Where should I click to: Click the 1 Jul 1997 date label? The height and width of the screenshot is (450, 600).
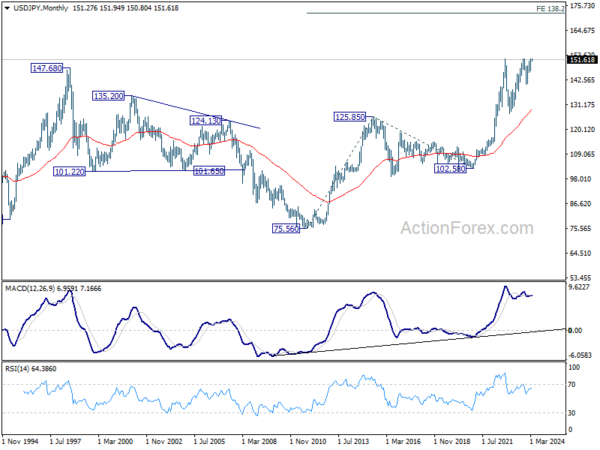click(x=65, y=442)
